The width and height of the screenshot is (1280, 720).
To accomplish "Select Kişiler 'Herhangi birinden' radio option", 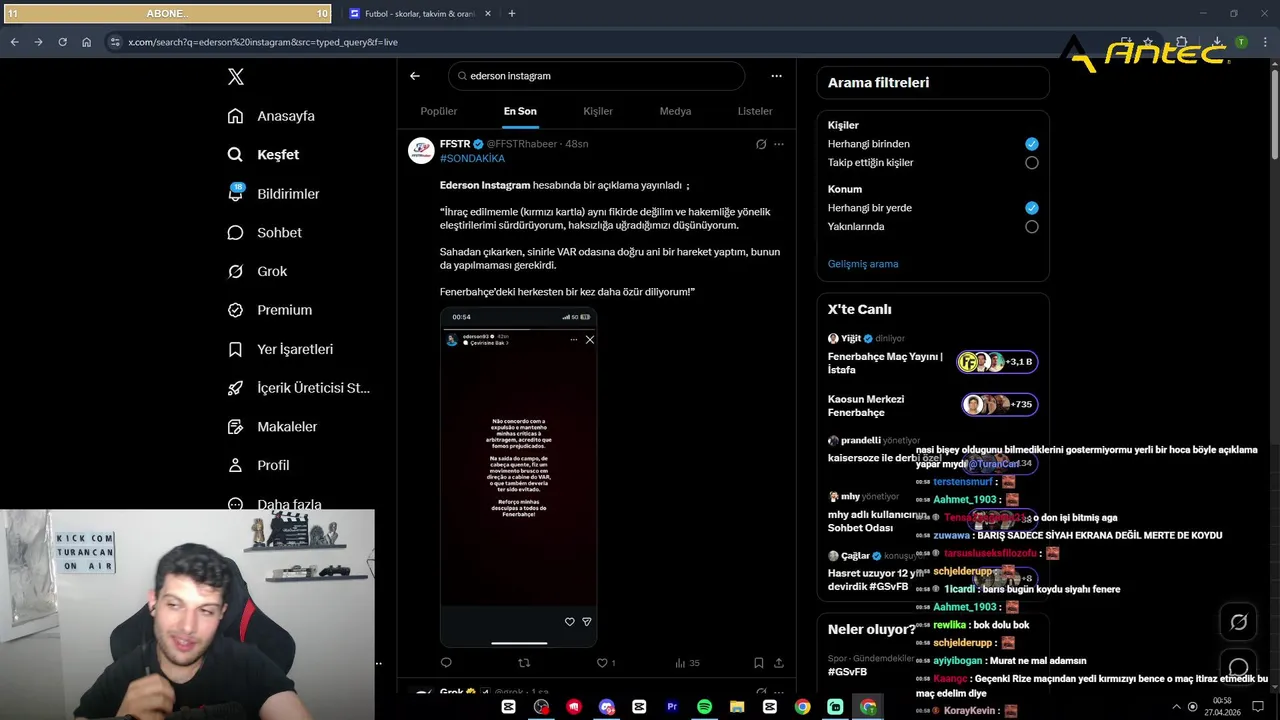I will coord(1032,144).
